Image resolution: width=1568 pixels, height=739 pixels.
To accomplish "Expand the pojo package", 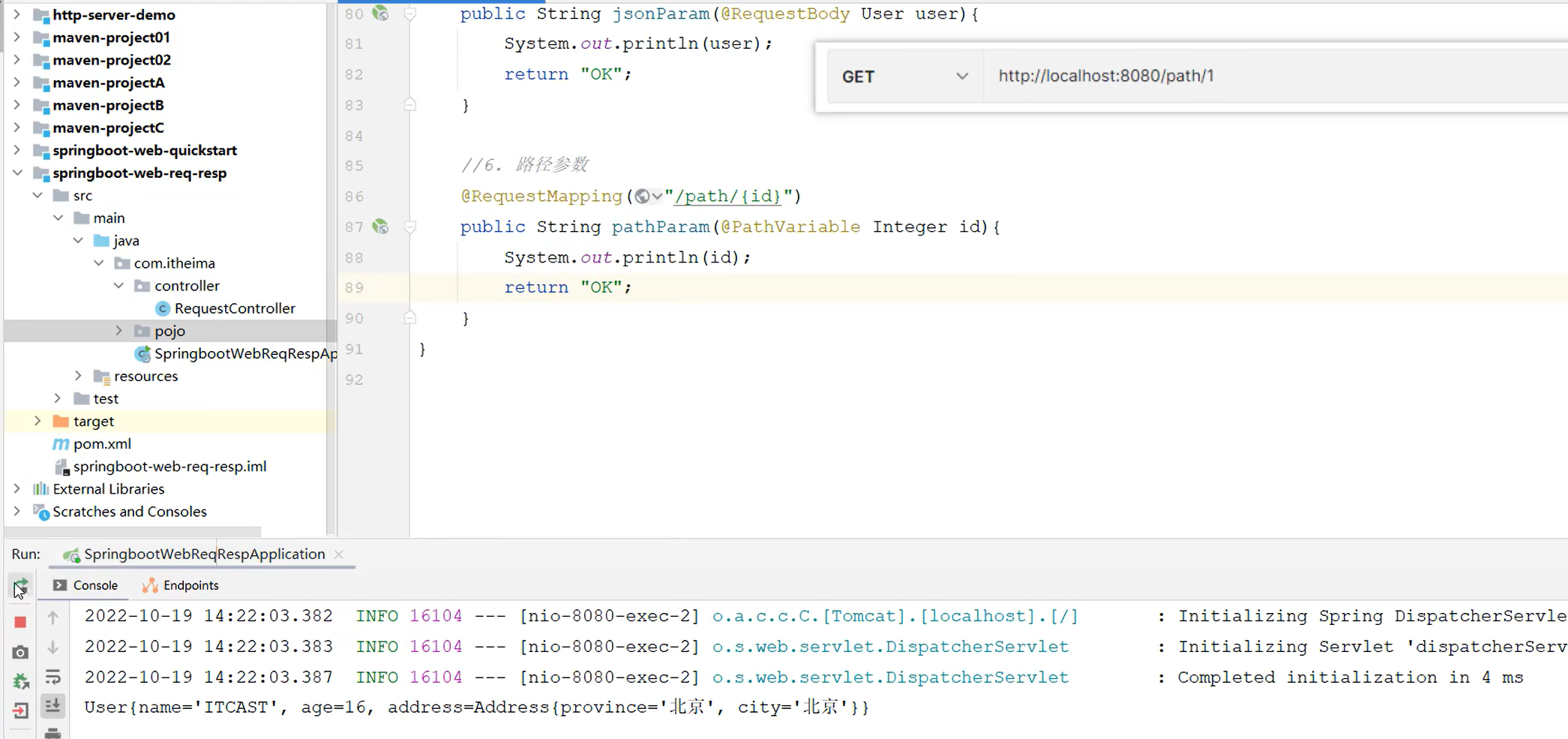I will click(x=118, y=330).
